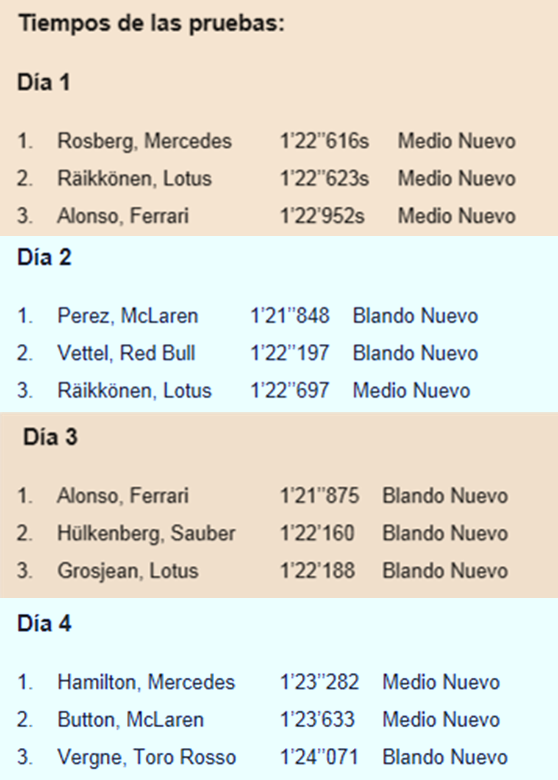Select Räikkönen's 1'22''623s lap time

tap(324, 179)
